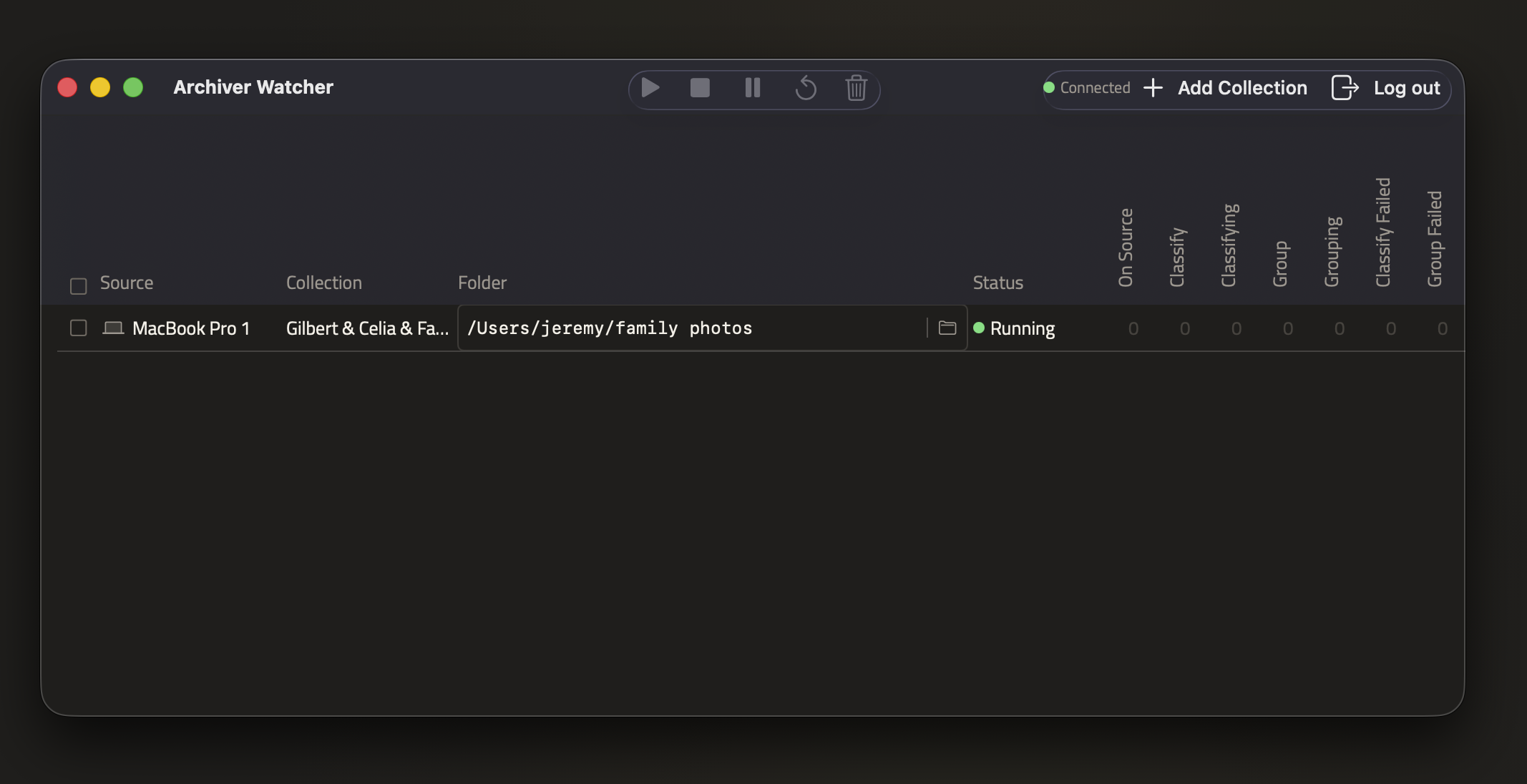Check the MacBook Pro 1 row checkbox
The image size is (1527, 784).
79,328
